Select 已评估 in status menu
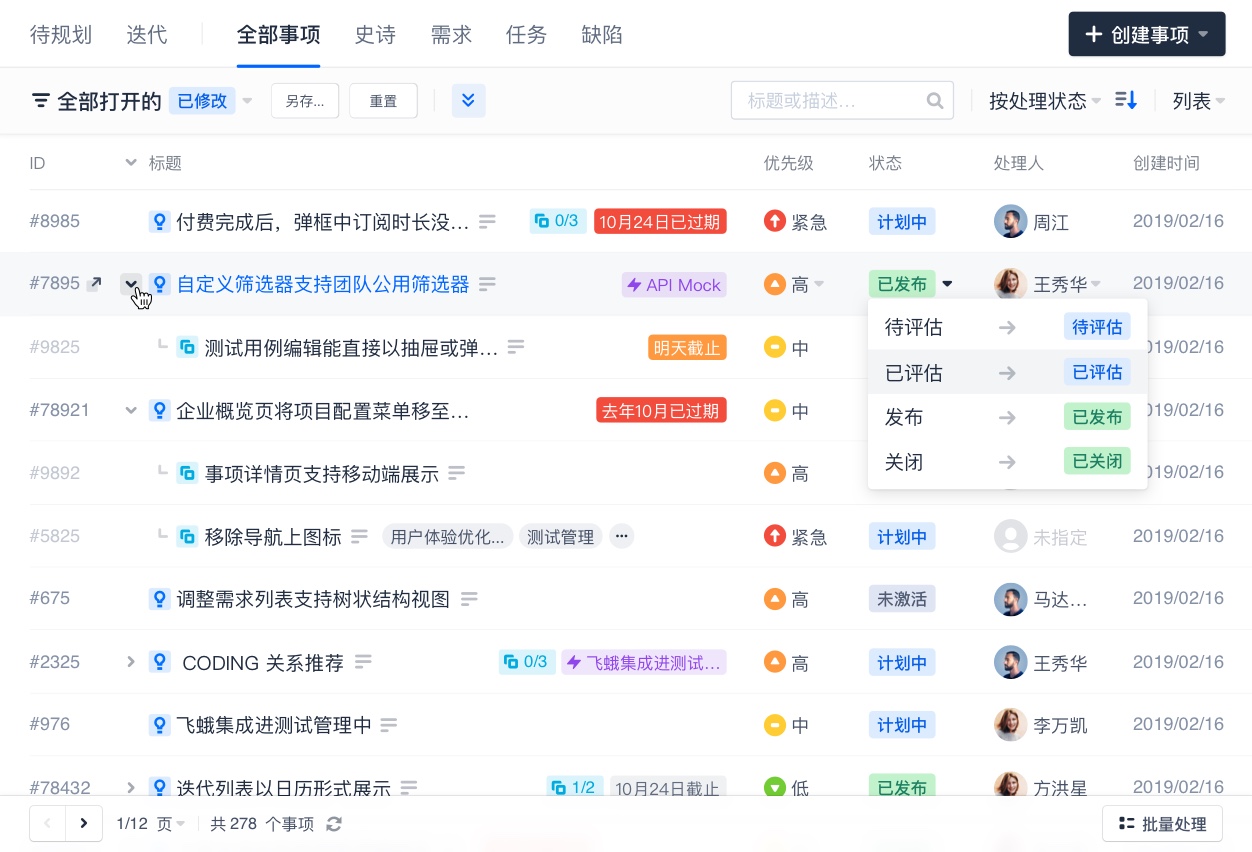Viewport: 1252px width, 852px height. click(1008, 373)
